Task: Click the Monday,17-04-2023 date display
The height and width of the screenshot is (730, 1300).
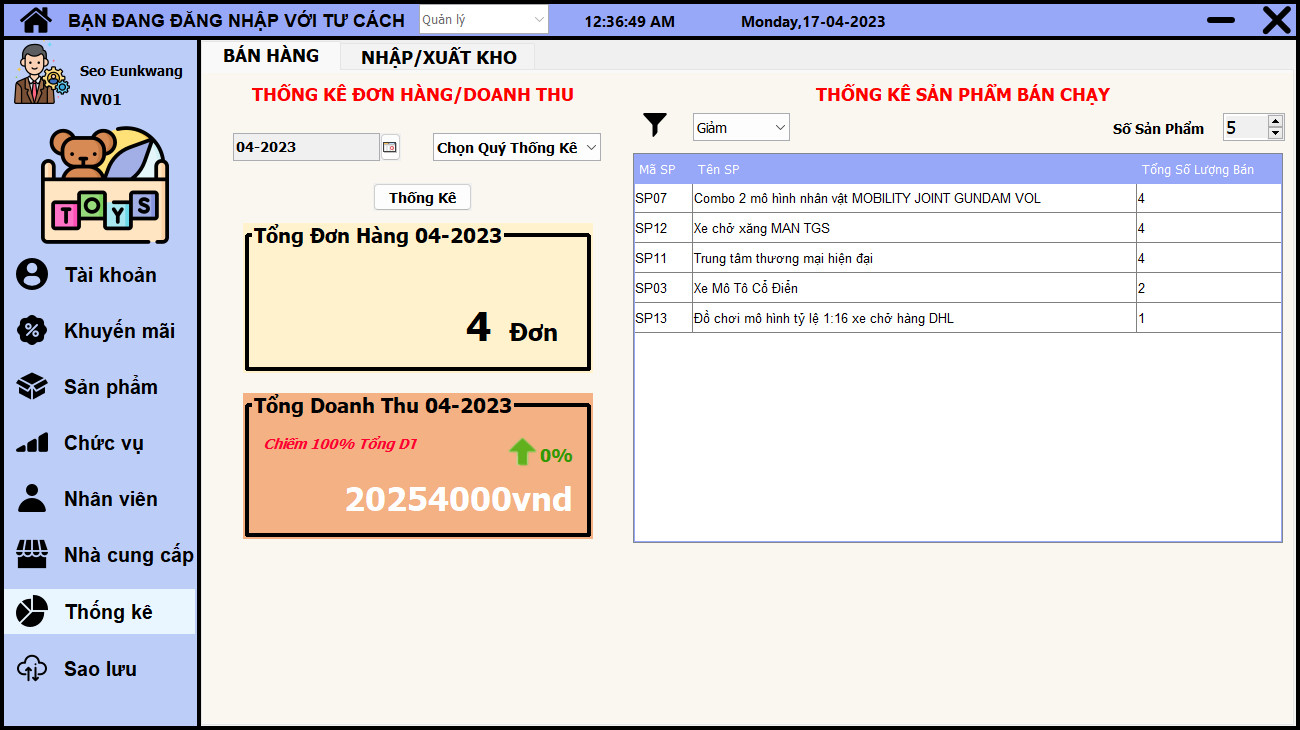Action: [x=813, y=21]
